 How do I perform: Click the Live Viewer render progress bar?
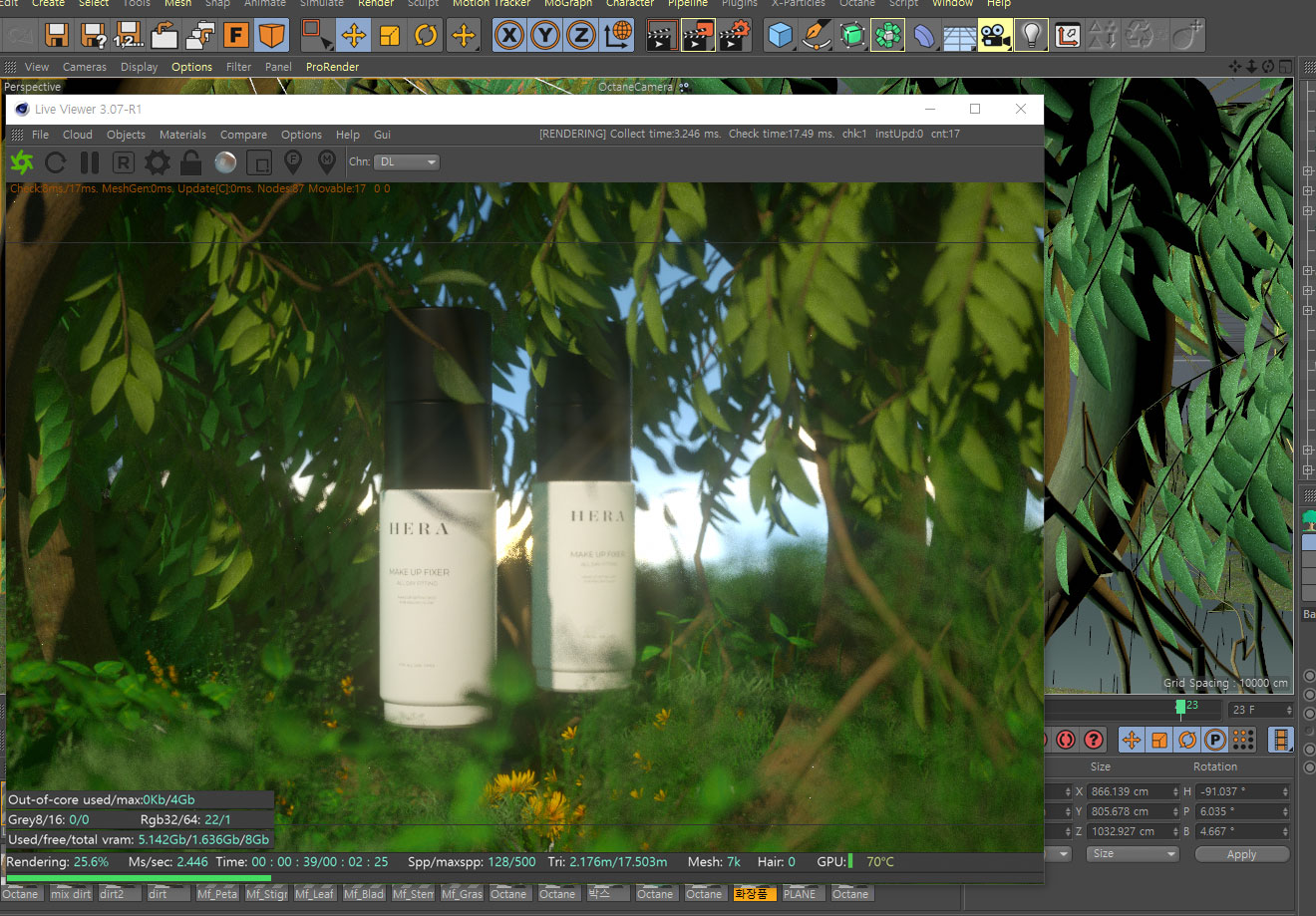[523, 878]
